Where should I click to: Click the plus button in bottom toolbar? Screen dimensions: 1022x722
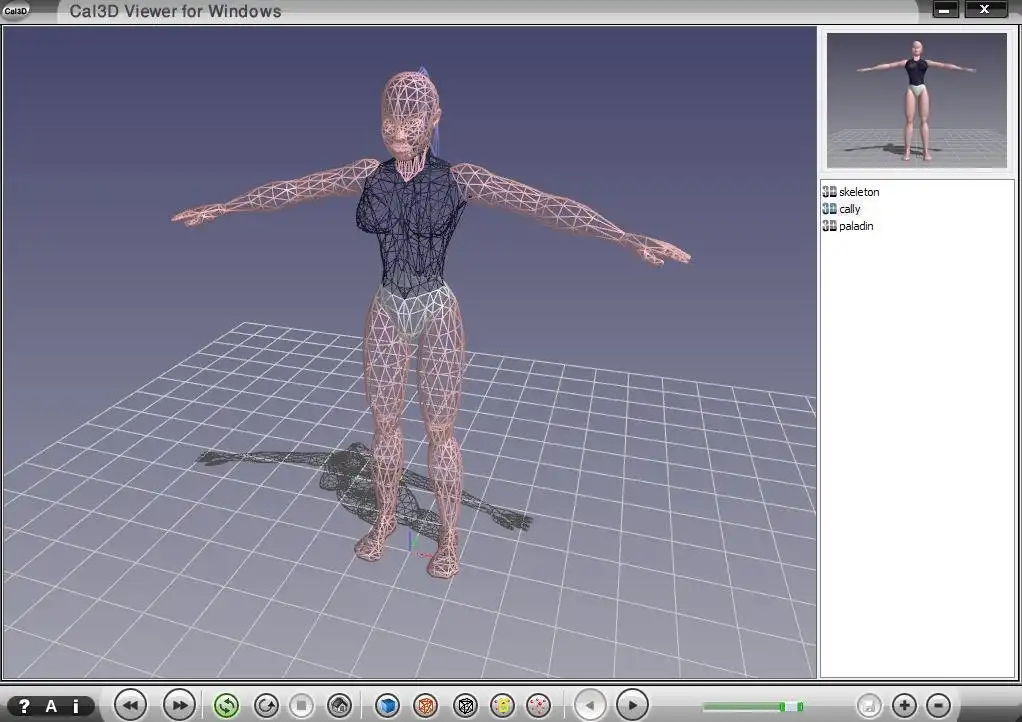(904, 706)
